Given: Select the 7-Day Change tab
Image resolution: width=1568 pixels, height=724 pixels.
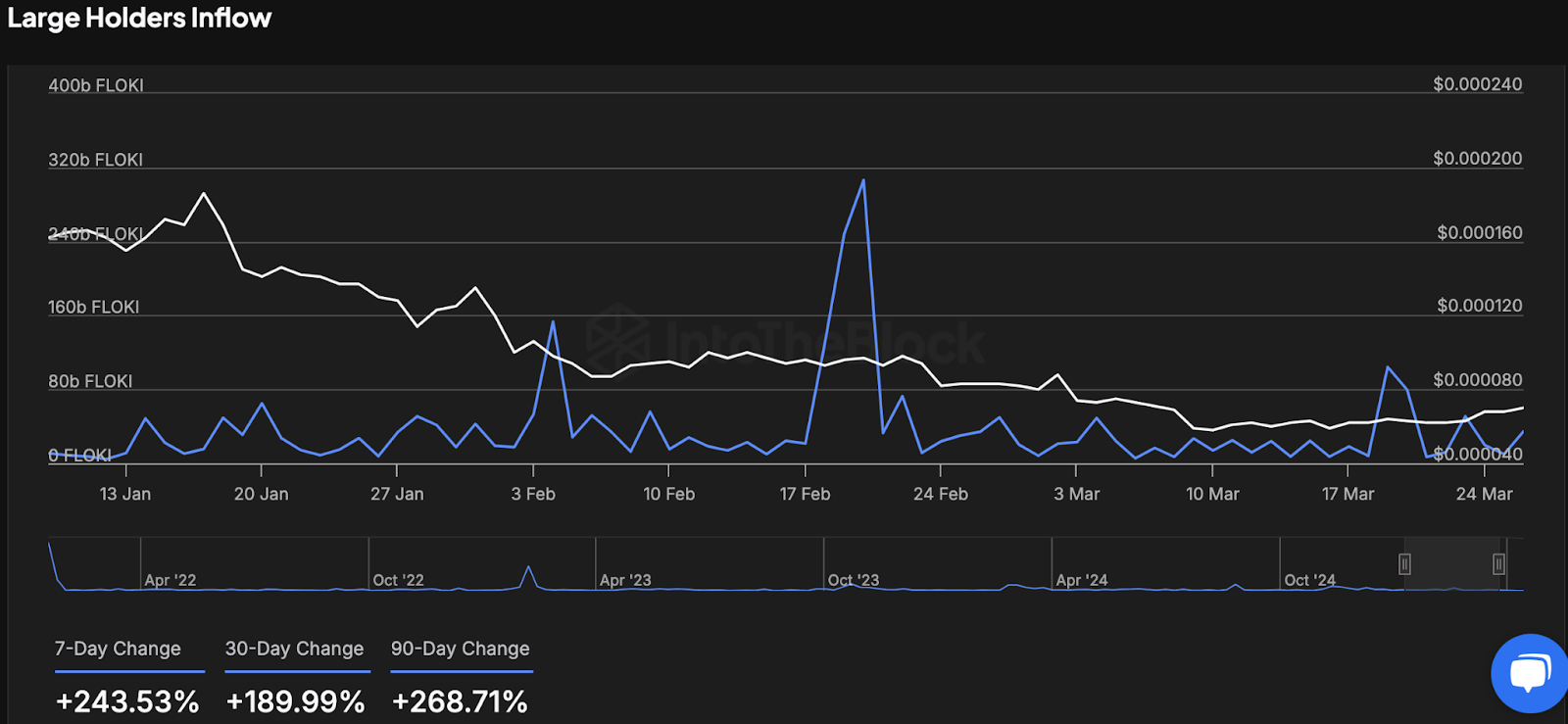Looking at the screenshot, I should click(118, 649).
